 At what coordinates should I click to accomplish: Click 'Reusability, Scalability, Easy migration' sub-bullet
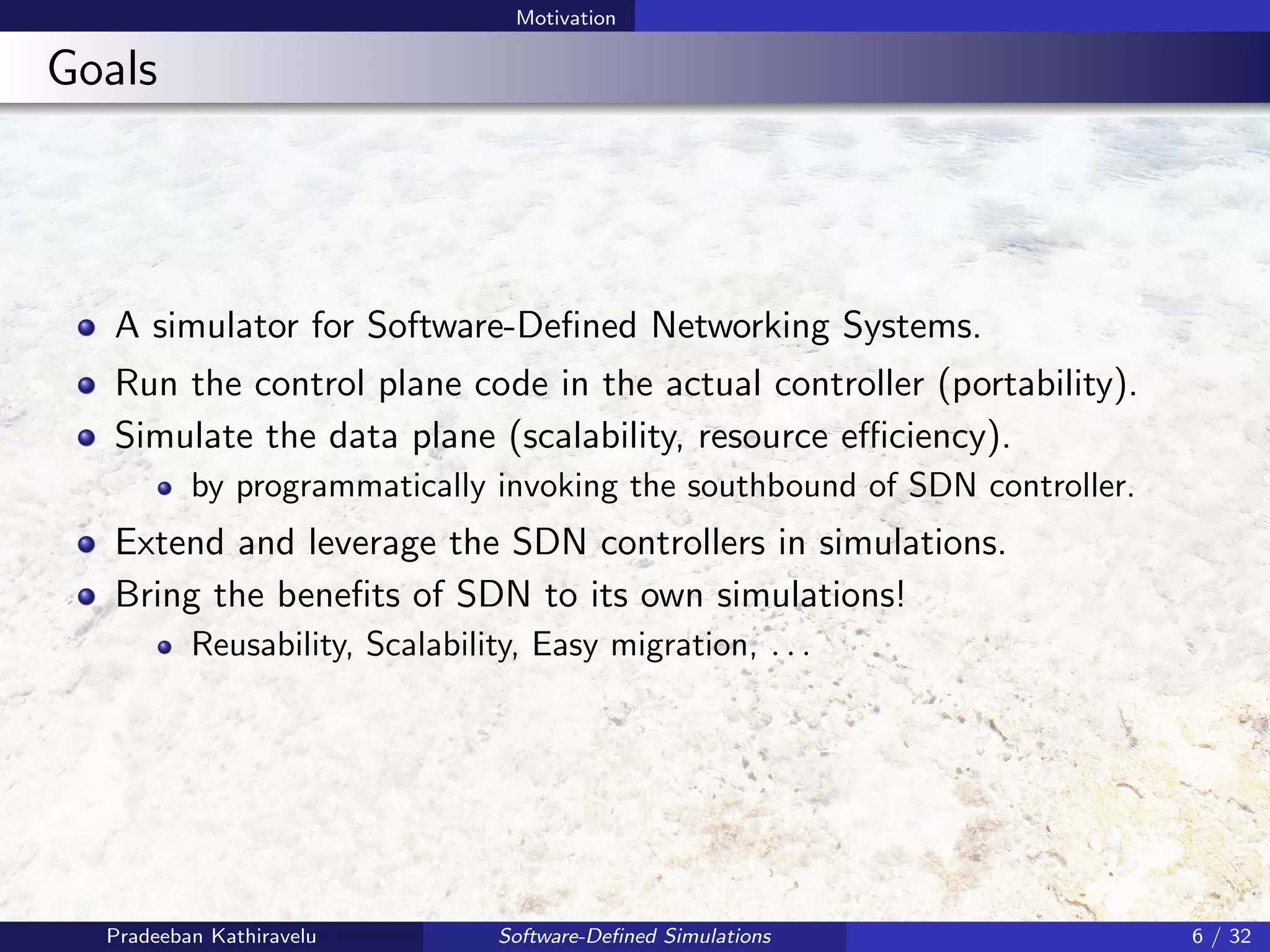point(500,645)
